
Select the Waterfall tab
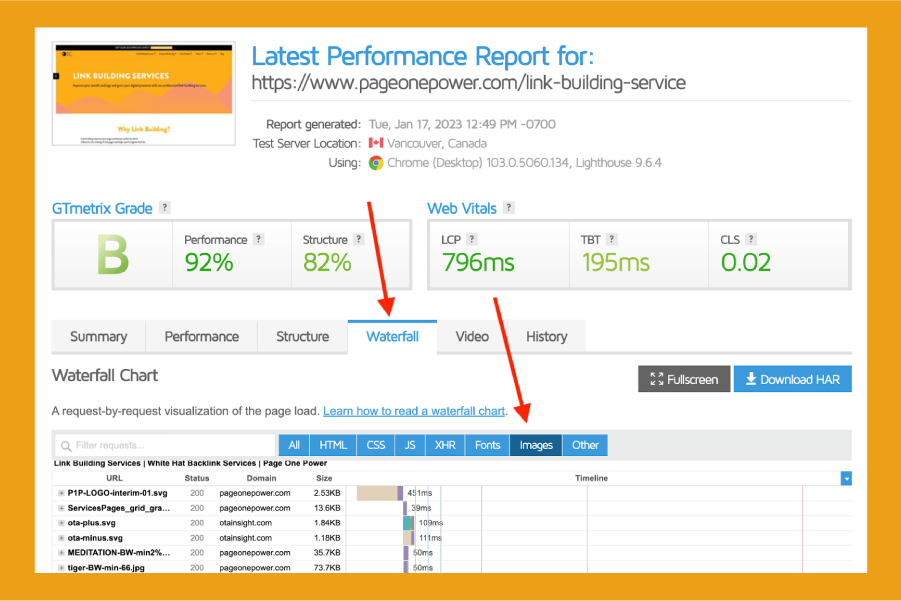pos(392,337)
